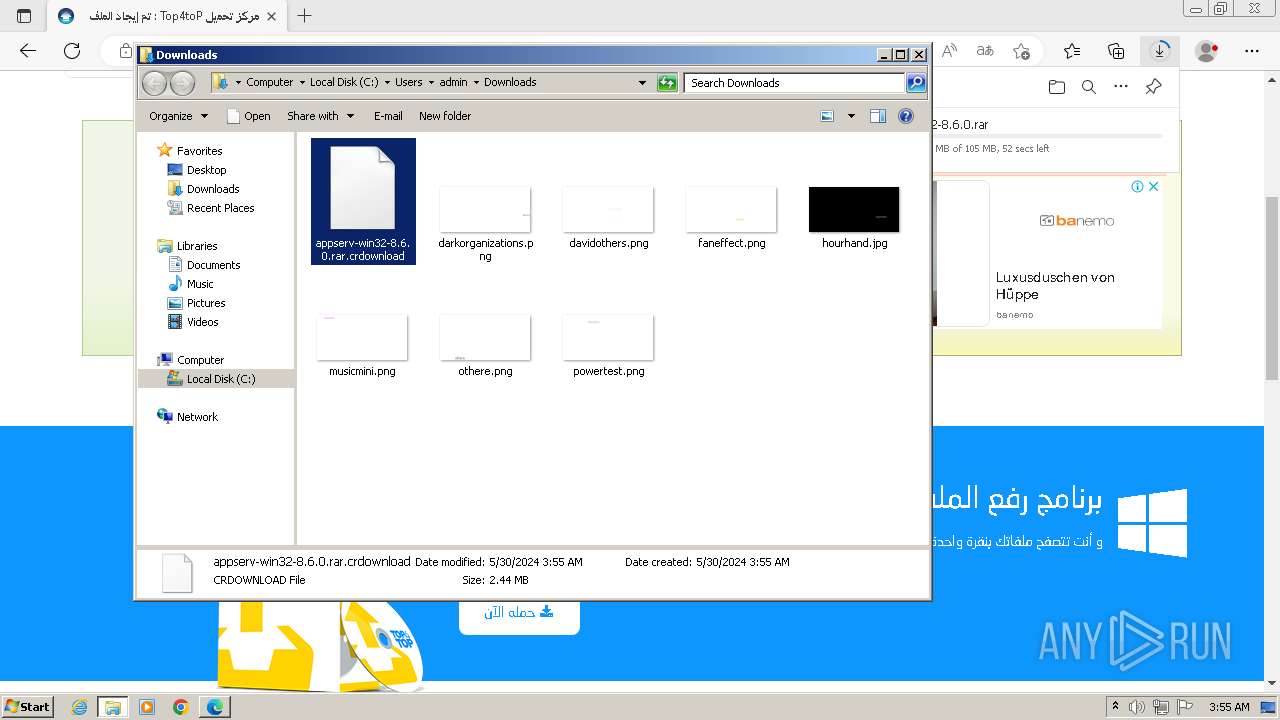Click E-mail in Explorer toolbar
1280x720 pixels.
[x=388, y=116]
